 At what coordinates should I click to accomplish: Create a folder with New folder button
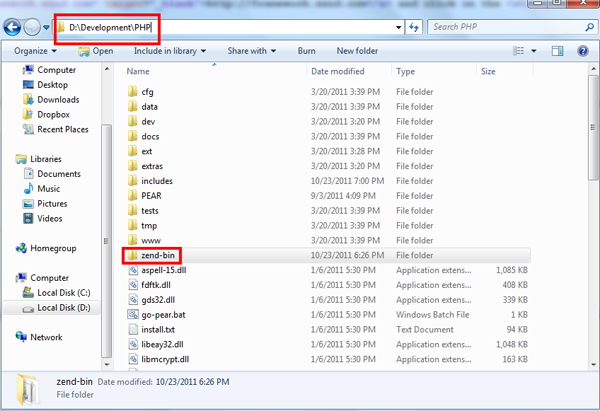[x=358, y=50]
